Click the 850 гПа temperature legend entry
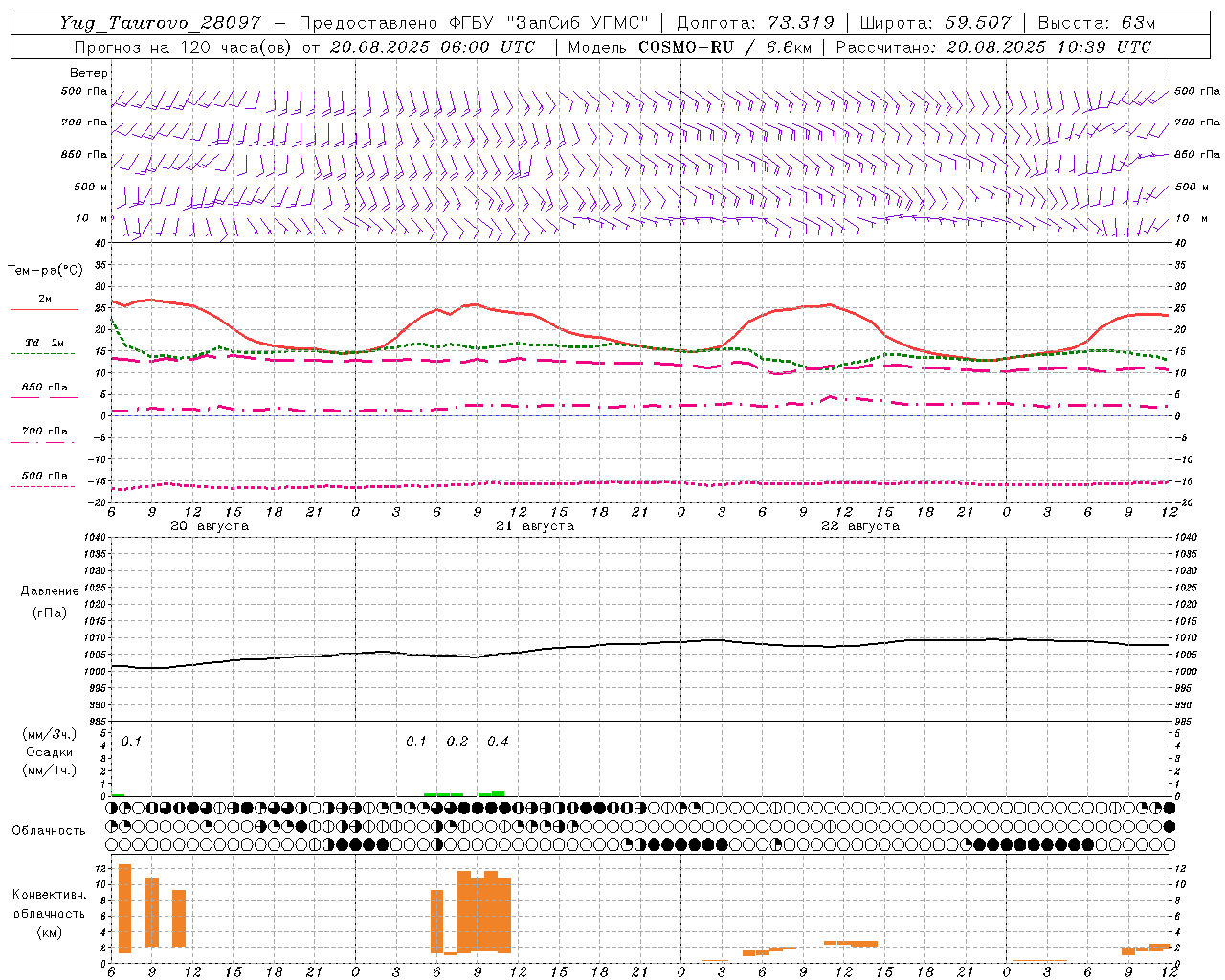The width and height of the screenshot is (1225, 980). 45,388
